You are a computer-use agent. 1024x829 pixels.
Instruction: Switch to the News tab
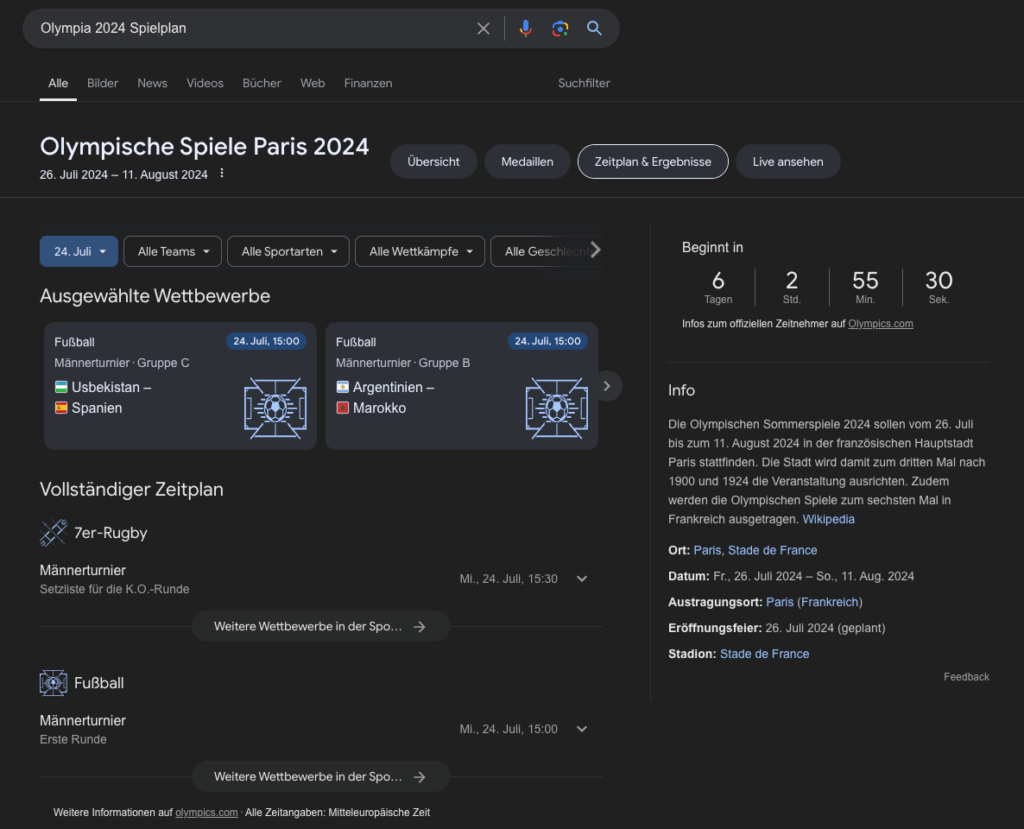(x=152, y=84)
